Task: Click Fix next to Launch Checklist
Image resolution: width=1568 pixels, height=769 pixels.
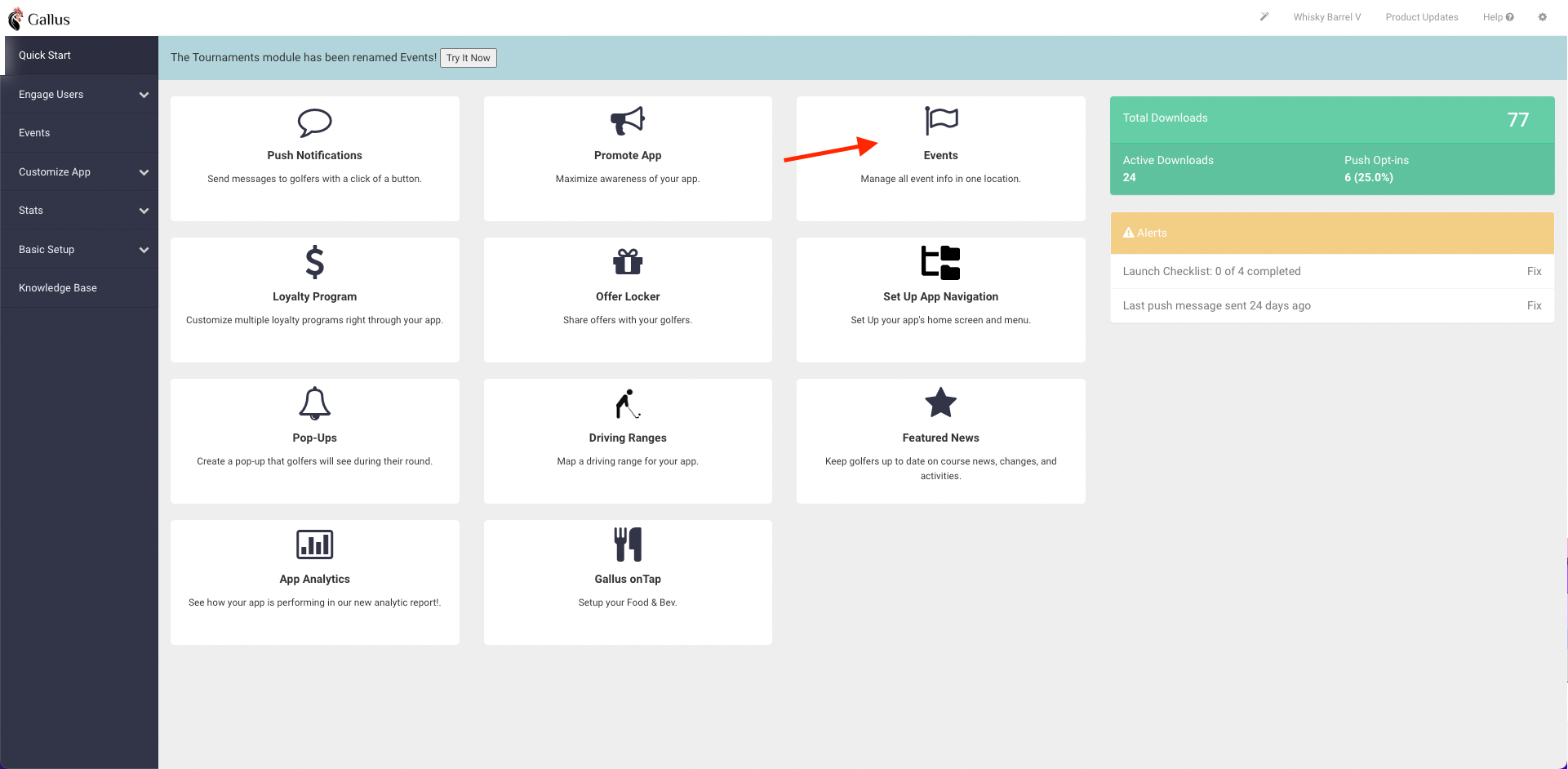Action: [x=1534, y=271]
